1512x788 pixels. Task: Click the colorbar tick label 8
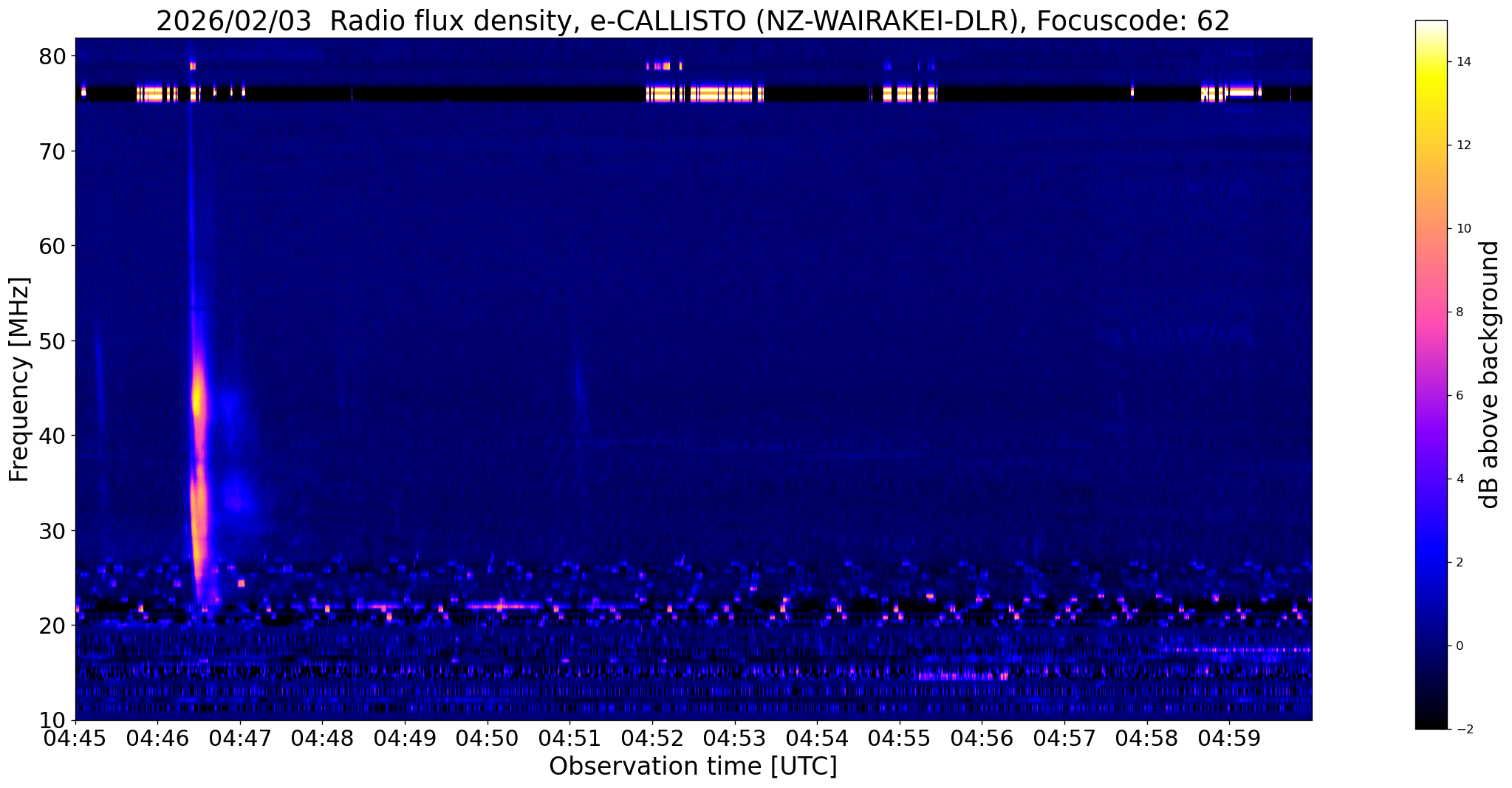click(x=1458, y=312)
